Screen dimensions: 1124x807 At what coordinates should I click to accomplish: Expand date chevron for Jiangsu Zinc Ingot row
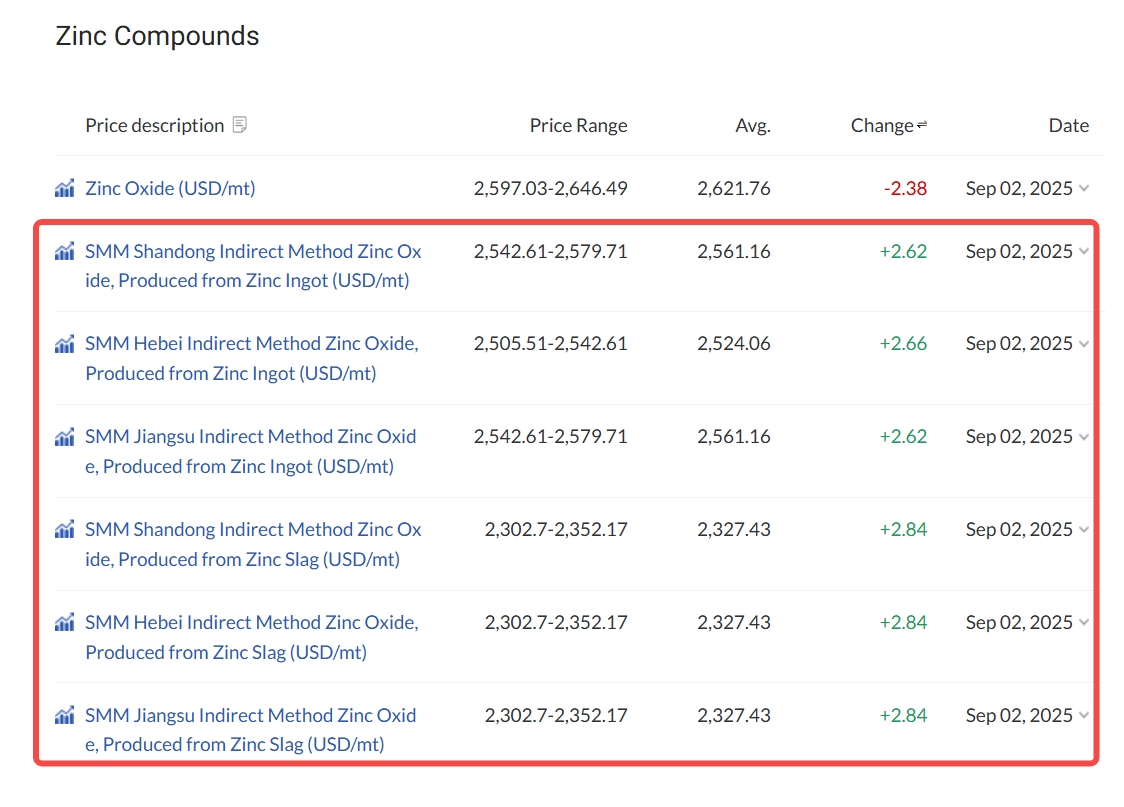pos(1084,436)
